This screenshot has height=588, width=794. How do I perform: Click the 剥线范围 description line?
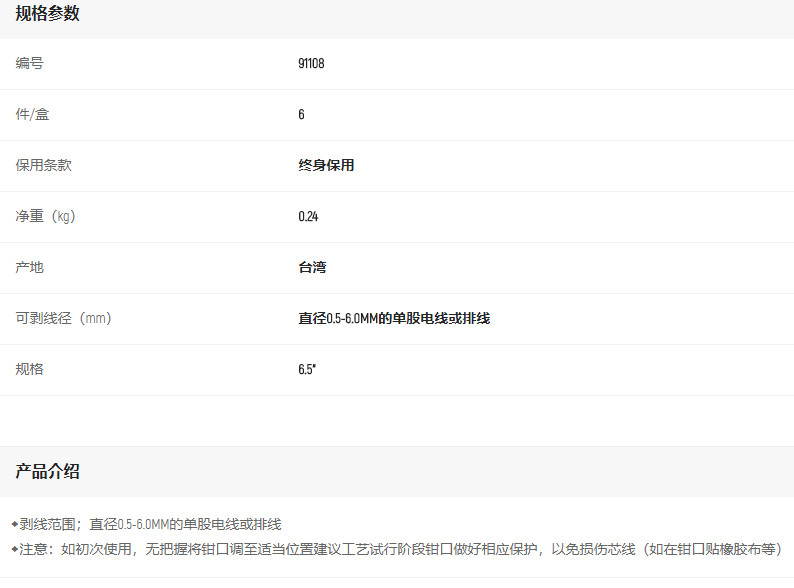click(x=152, y=524)
